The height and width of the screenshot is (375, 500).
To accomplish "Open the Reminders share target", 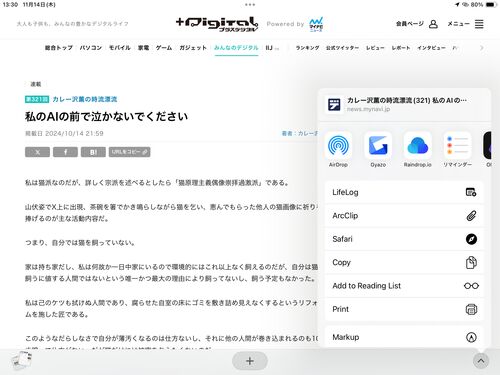I will [x=457, y=146].
